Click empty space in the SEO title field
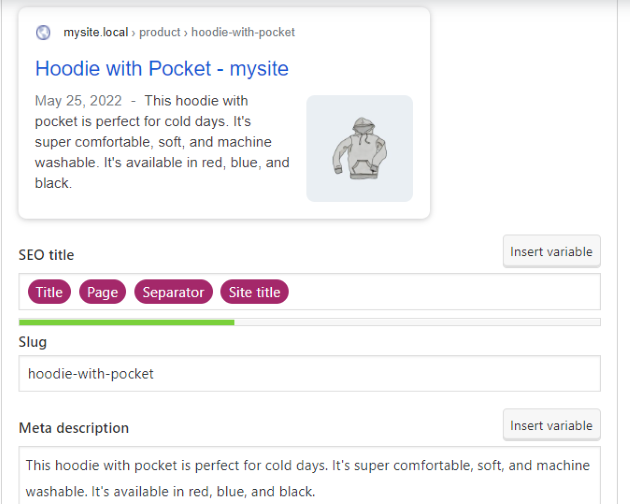This screenshot has width=630, height=504. (x=440, y=292)
